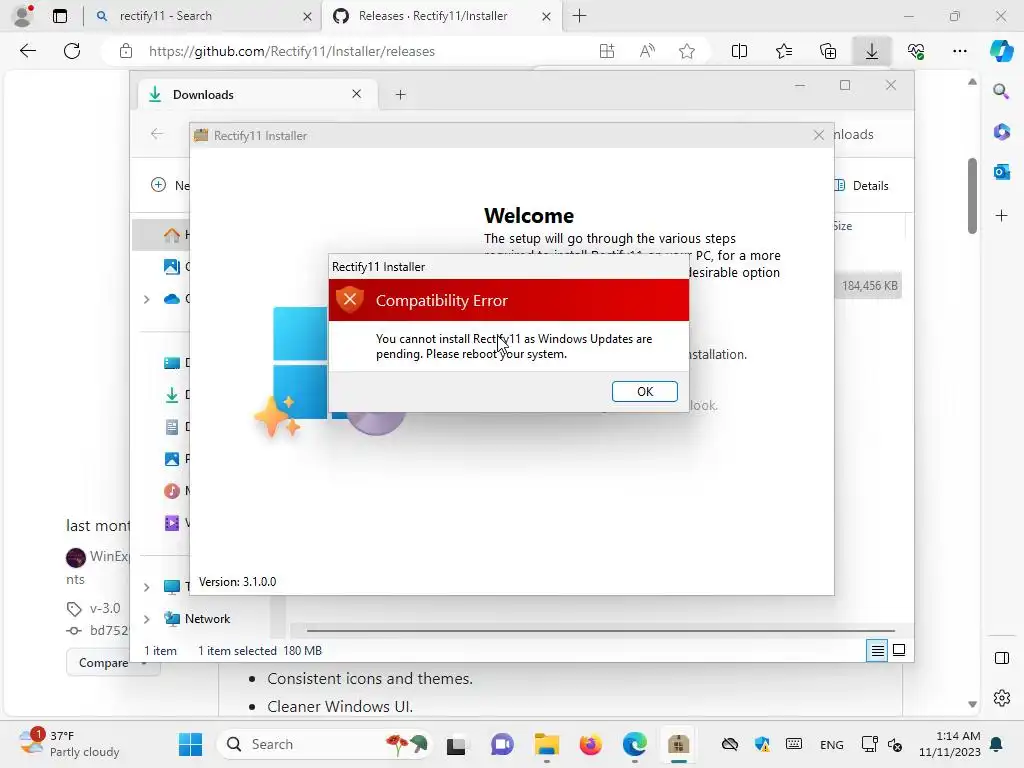
Task: Open the clock showing 1:14 AM
Action: (949, 744)
